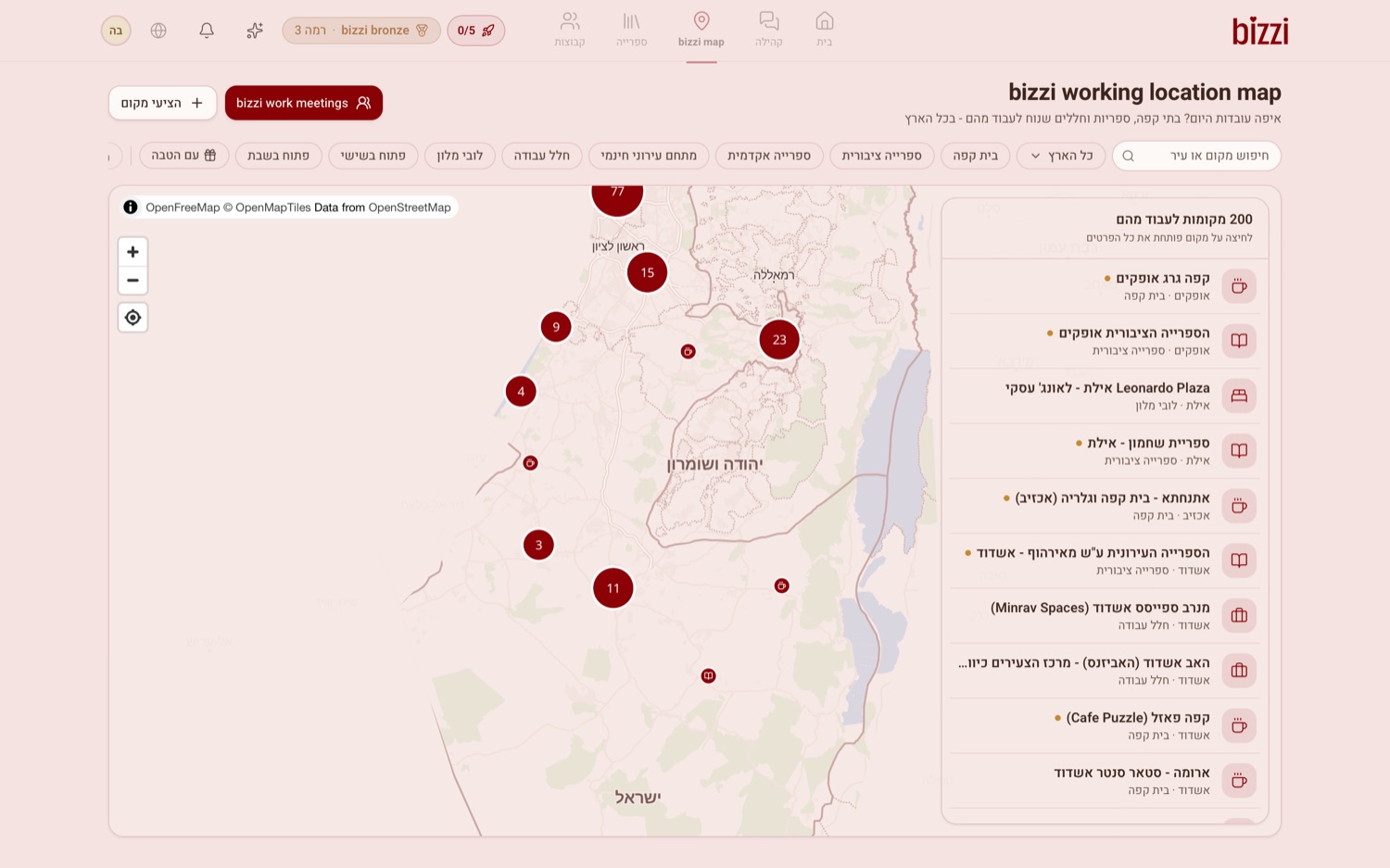
Task: Open the OpenStreetMap attribution link
Action: click(410, 208)
